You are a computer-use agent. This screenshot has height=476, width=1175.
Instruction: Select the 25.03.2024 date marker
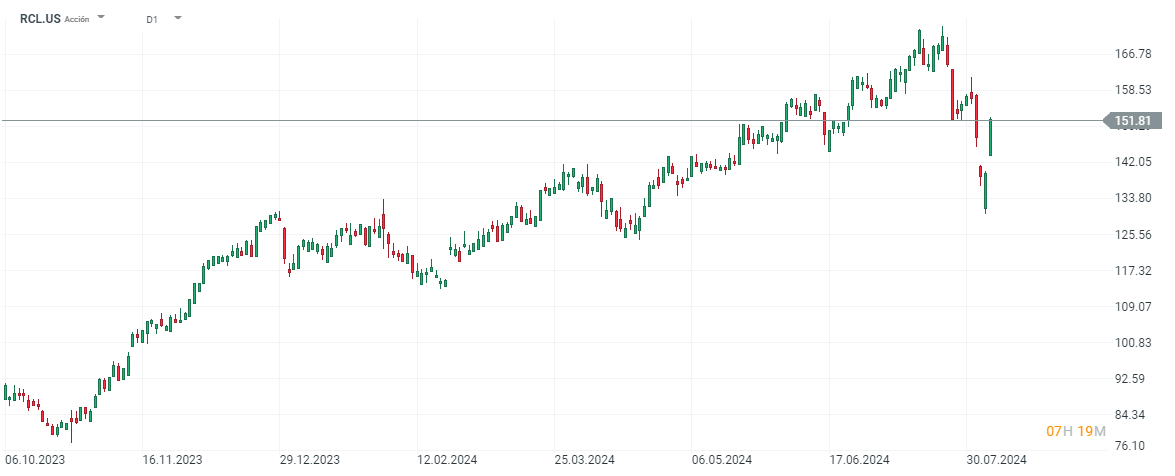pyautogui.click(x=583, y=460)
